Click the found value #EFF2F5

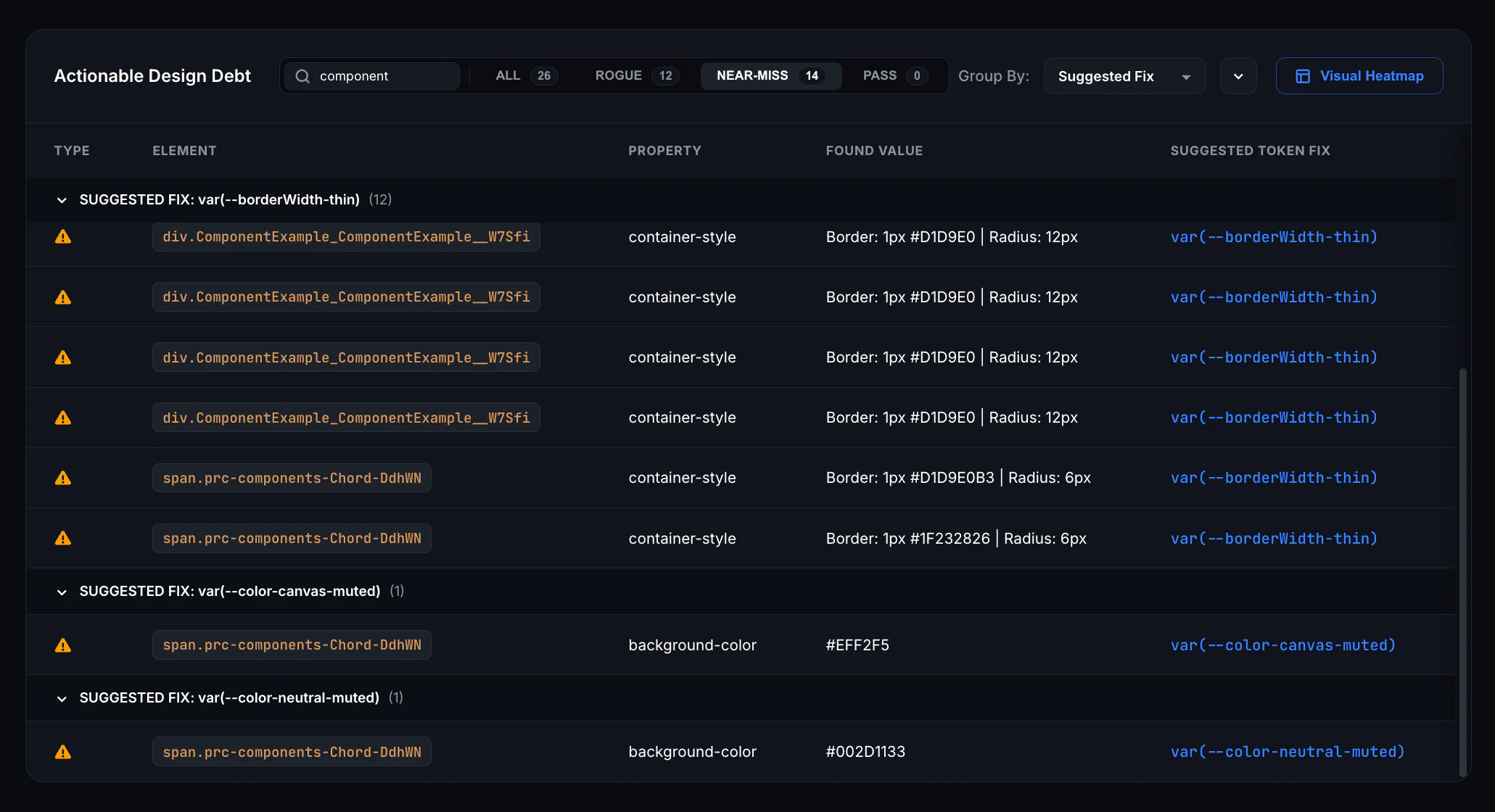(857, 645)
